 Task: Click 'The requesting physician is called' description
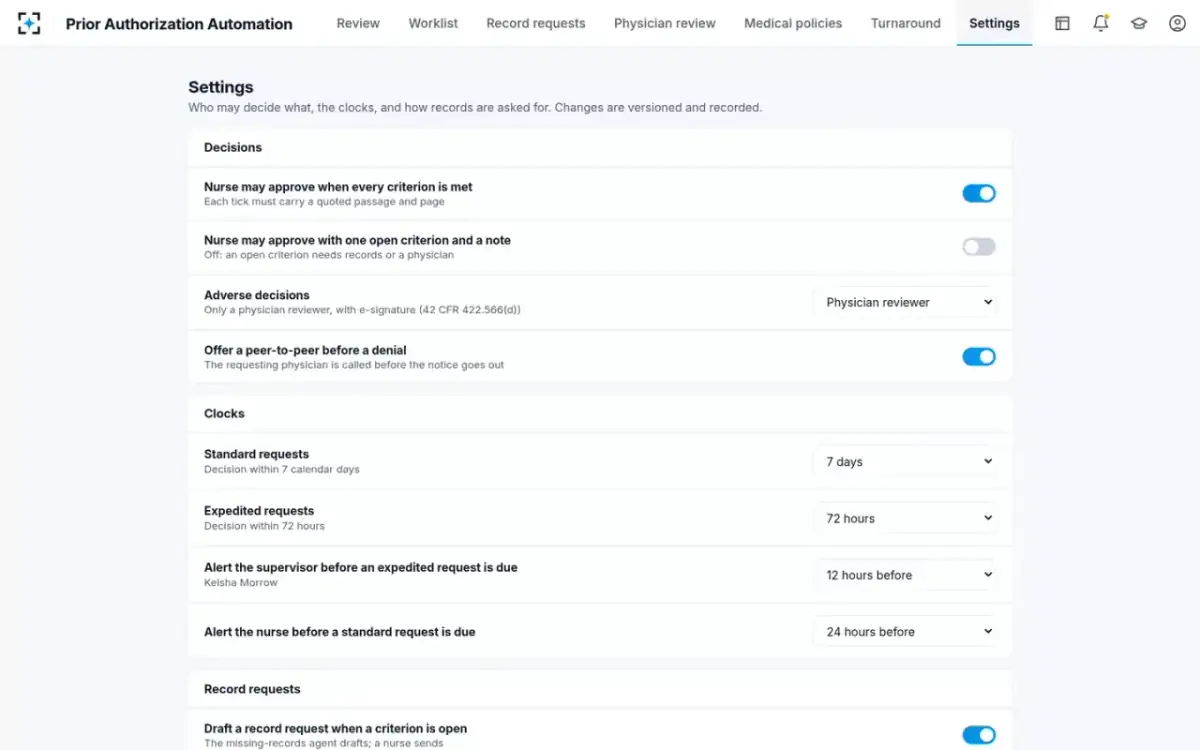354,365
